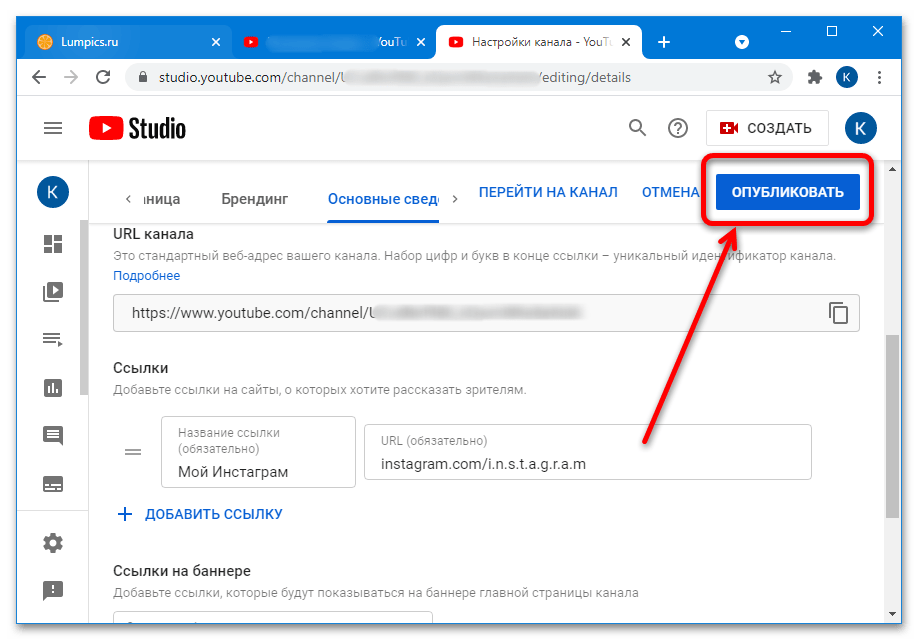The image size is (918, 640).
Task: Open the help question mark icon
Action: point(678,128)
